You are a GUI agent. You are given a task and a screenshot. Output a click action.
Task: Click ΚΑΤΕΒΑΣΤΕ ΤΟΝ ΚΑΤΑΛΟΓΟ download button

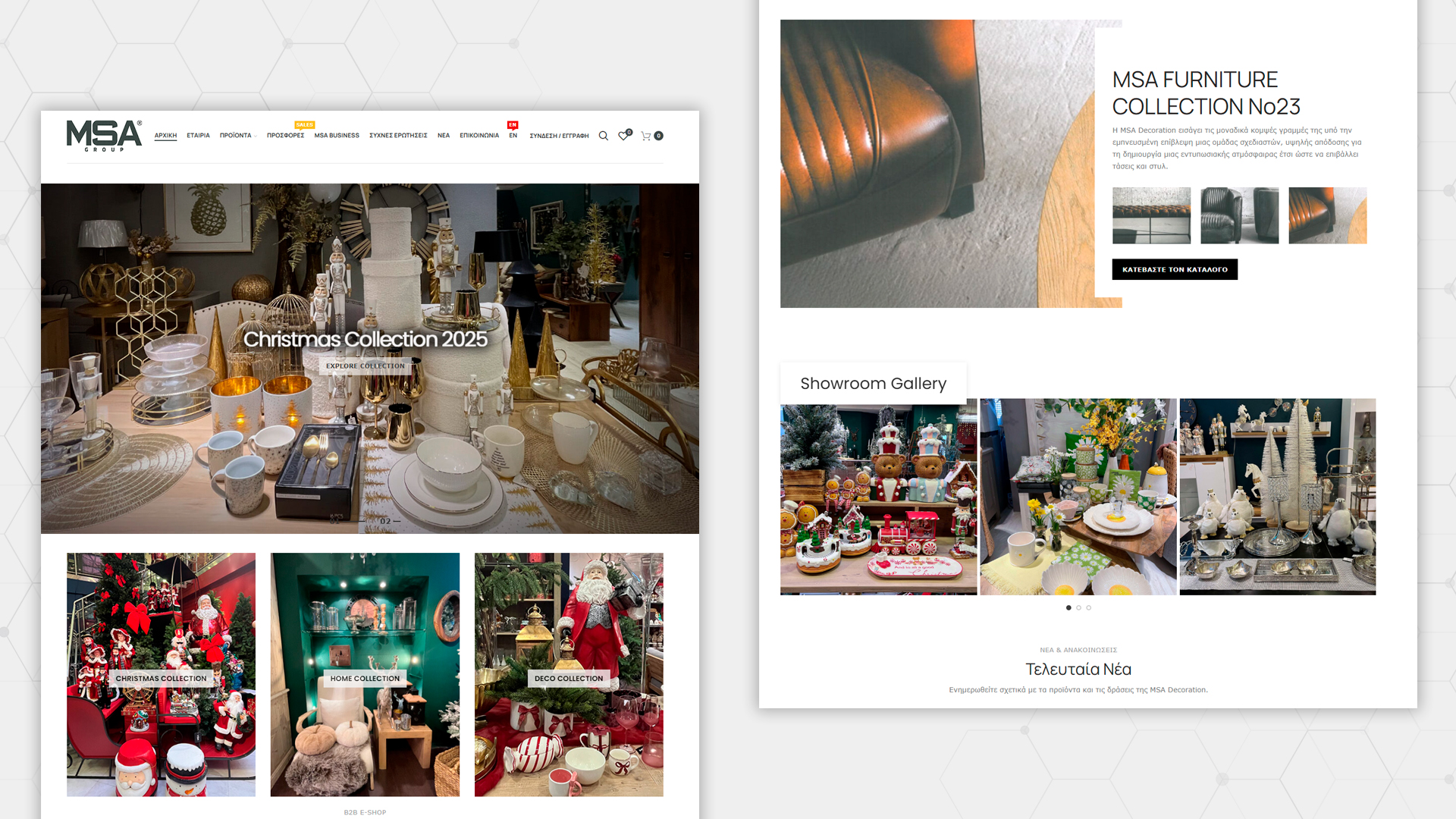pyautogui.click(x=1175, y=269)
